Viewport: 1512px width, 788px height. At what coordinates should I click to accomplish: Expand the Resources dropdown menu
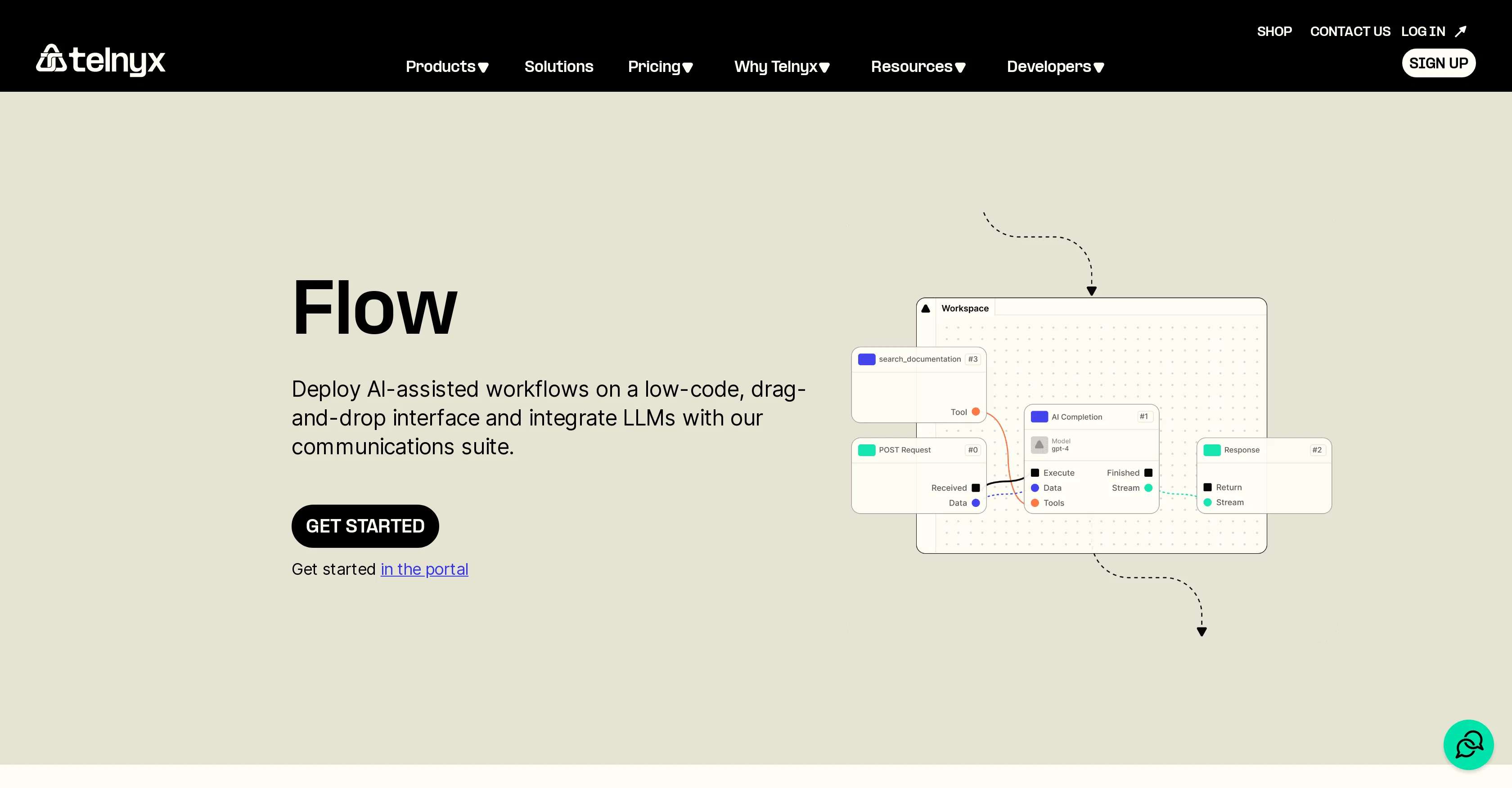click(x=918, y=67)
